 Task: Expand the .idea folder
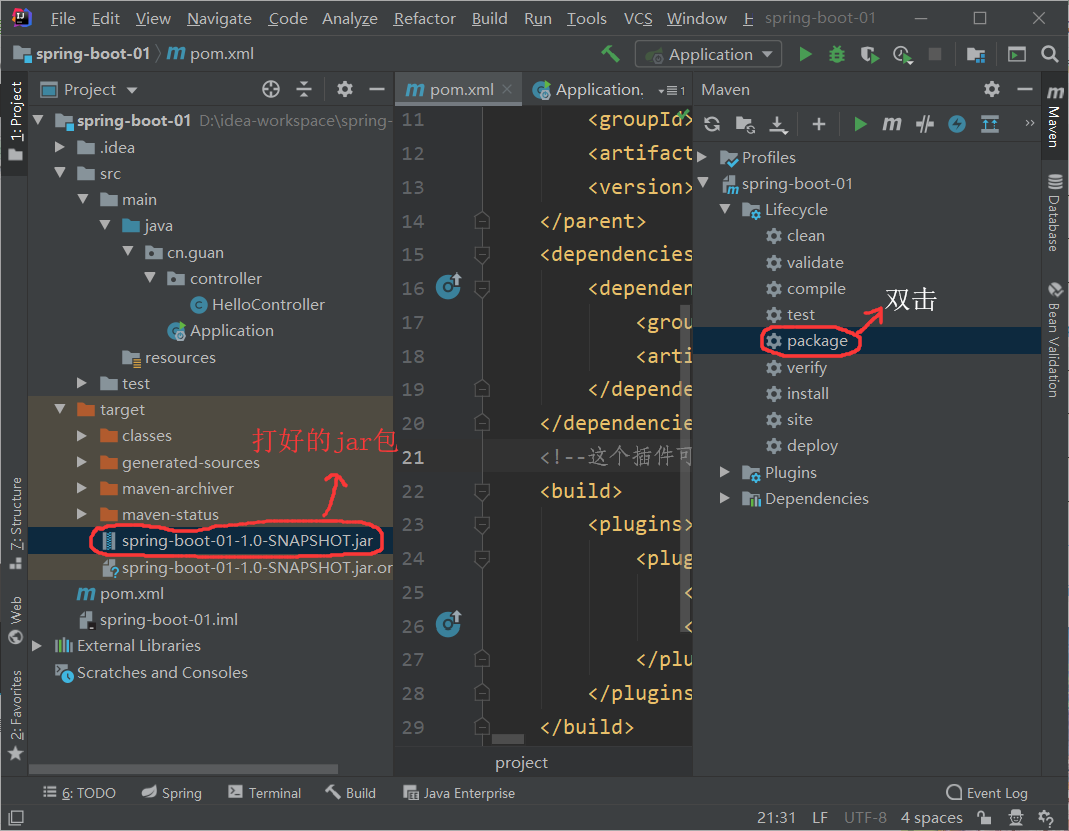[60, 147]
